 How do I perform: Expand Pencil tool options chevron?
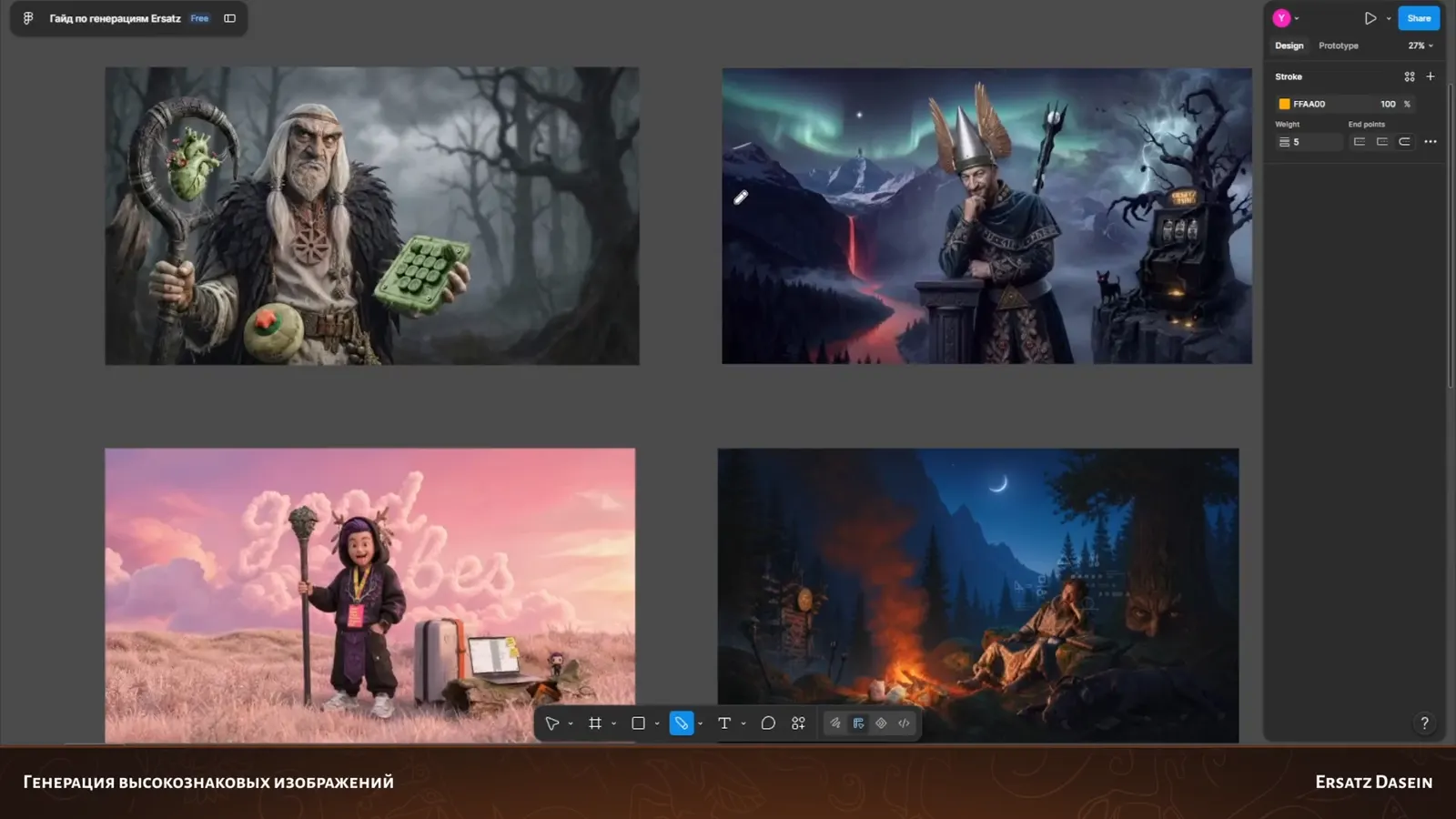click(700, 724)
